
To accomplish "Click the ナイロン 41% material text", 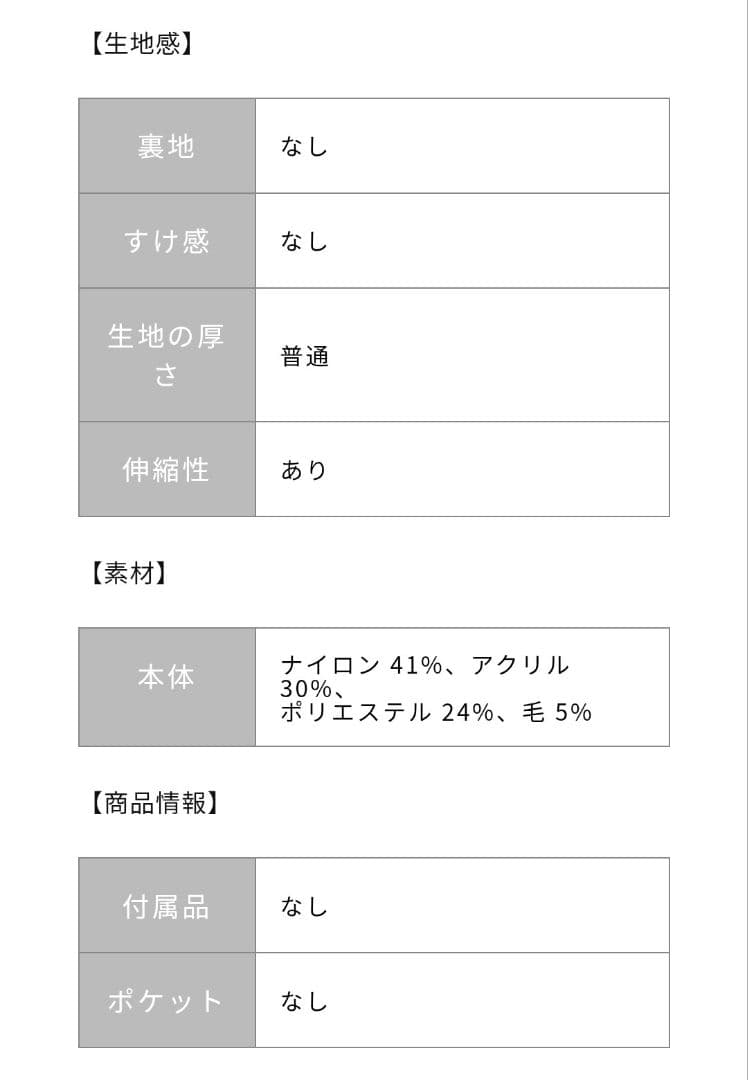I will coord(361,665).
